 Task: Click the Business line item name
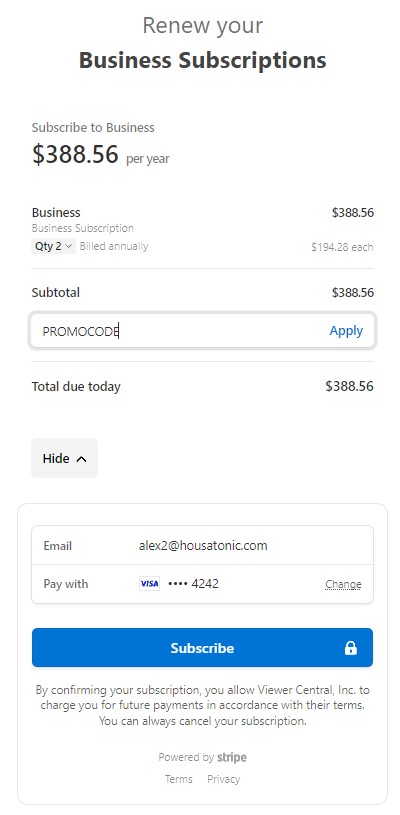[x=56, y=212]
